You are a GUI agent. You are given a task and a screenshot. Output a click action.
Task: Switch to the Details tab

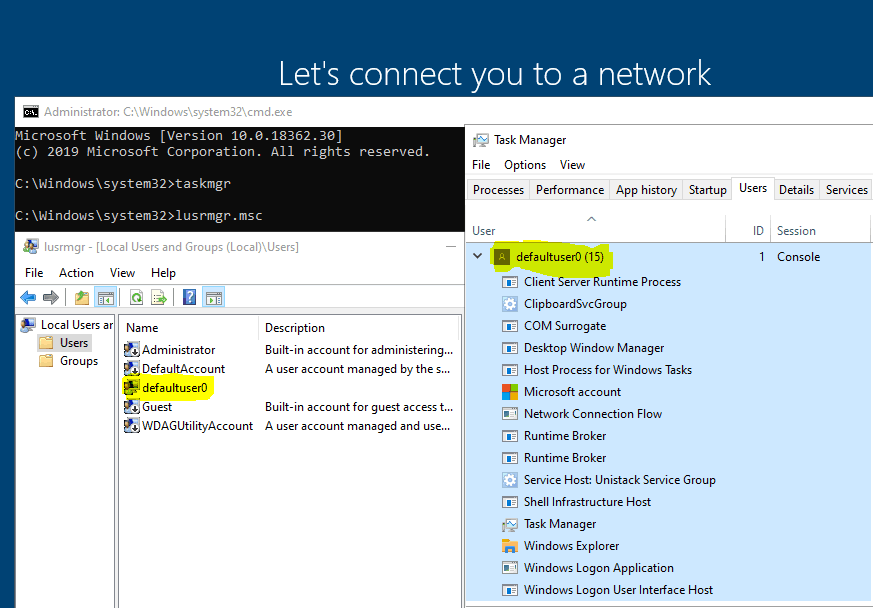click(796, 190)
